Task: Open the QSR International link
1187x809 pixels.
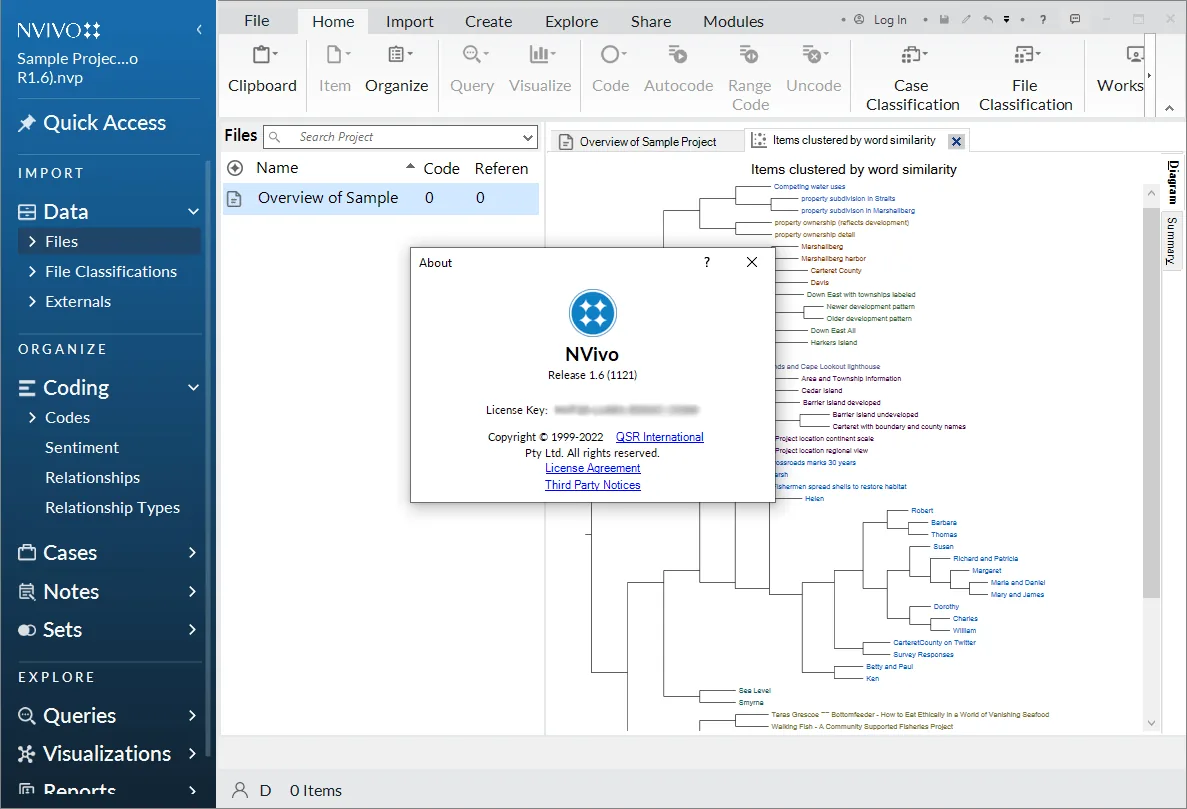Action: (x=659, y=437)
